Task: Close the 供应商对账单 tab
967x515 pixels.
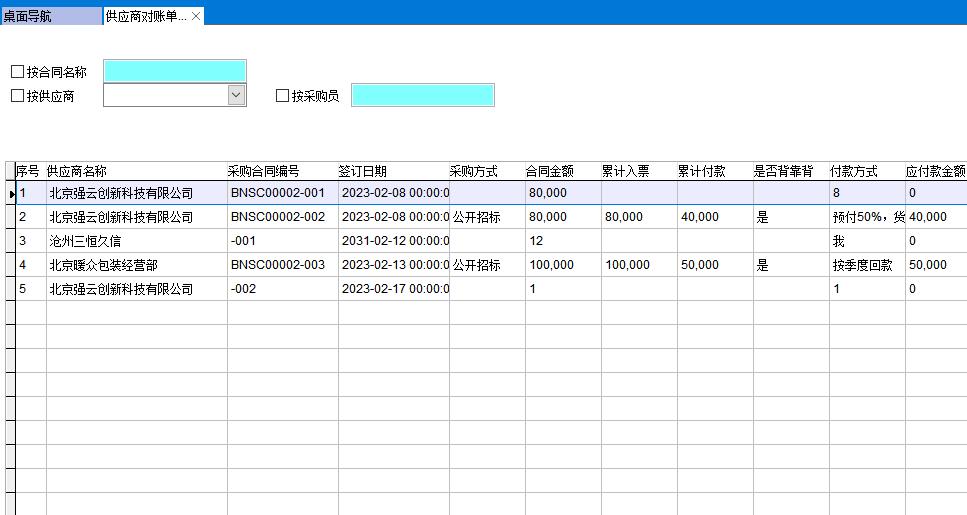Action: 197,17
